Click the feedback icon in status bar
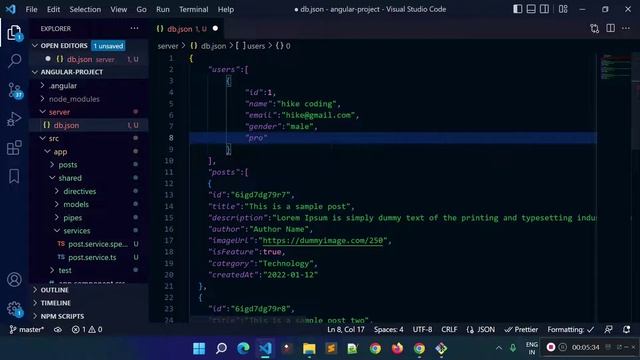 pos(609,329)
